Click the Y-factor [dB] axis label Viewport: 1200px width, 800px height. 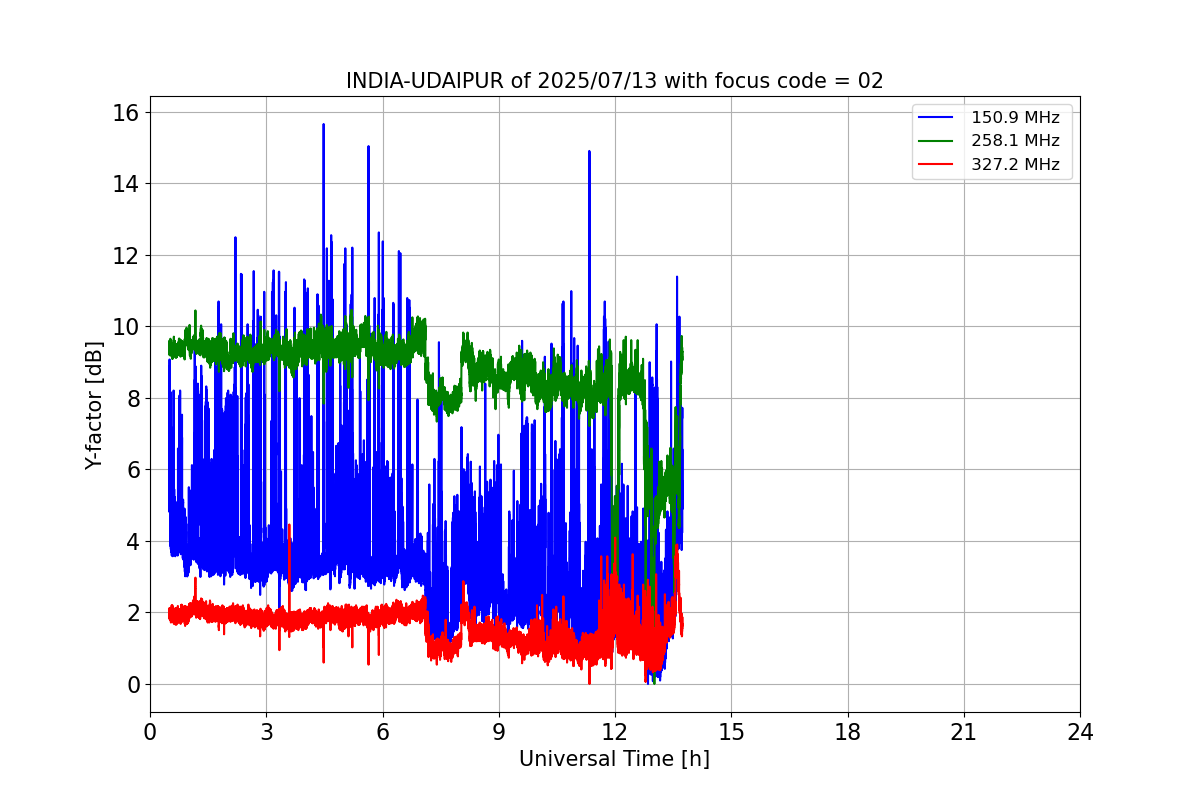(x=94, y=404)
